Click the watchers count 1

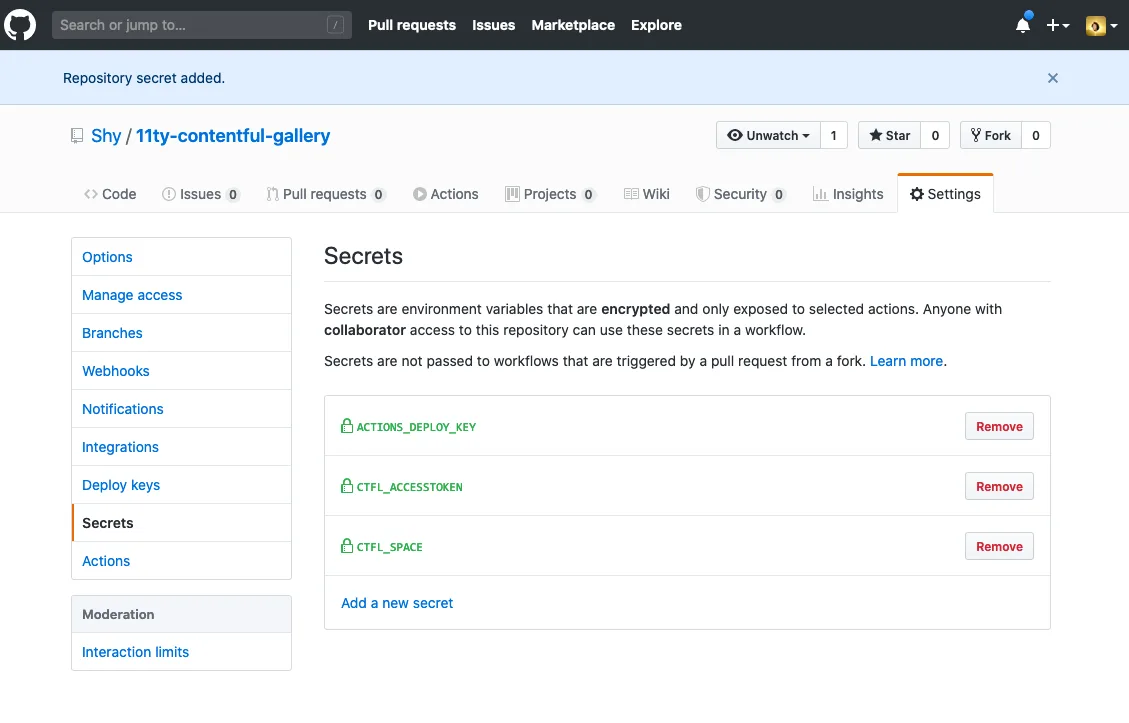click(834, 135)
